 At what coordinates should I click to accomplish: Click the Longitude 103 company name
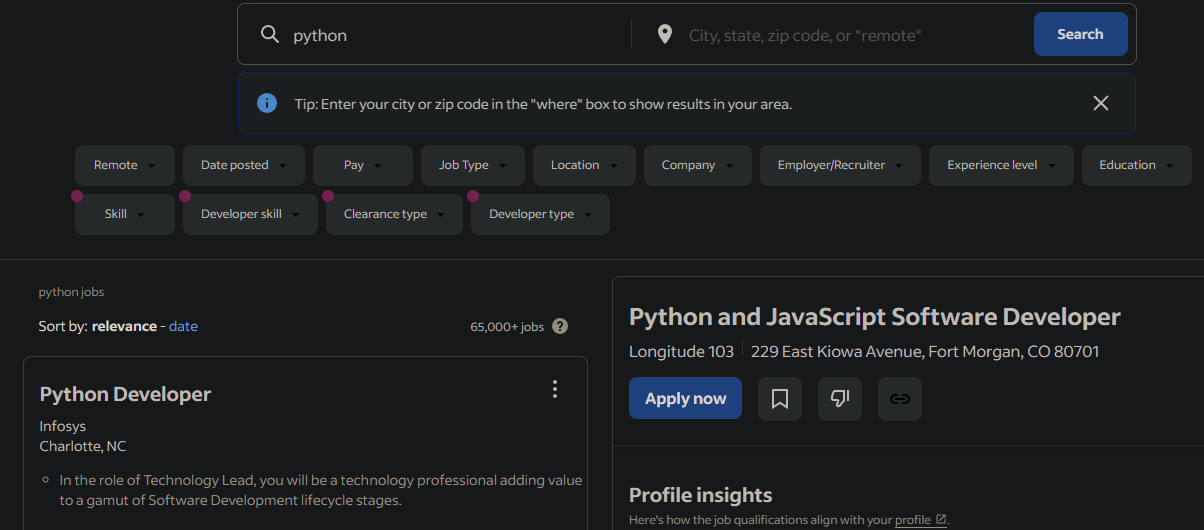(x=681, y=352)
